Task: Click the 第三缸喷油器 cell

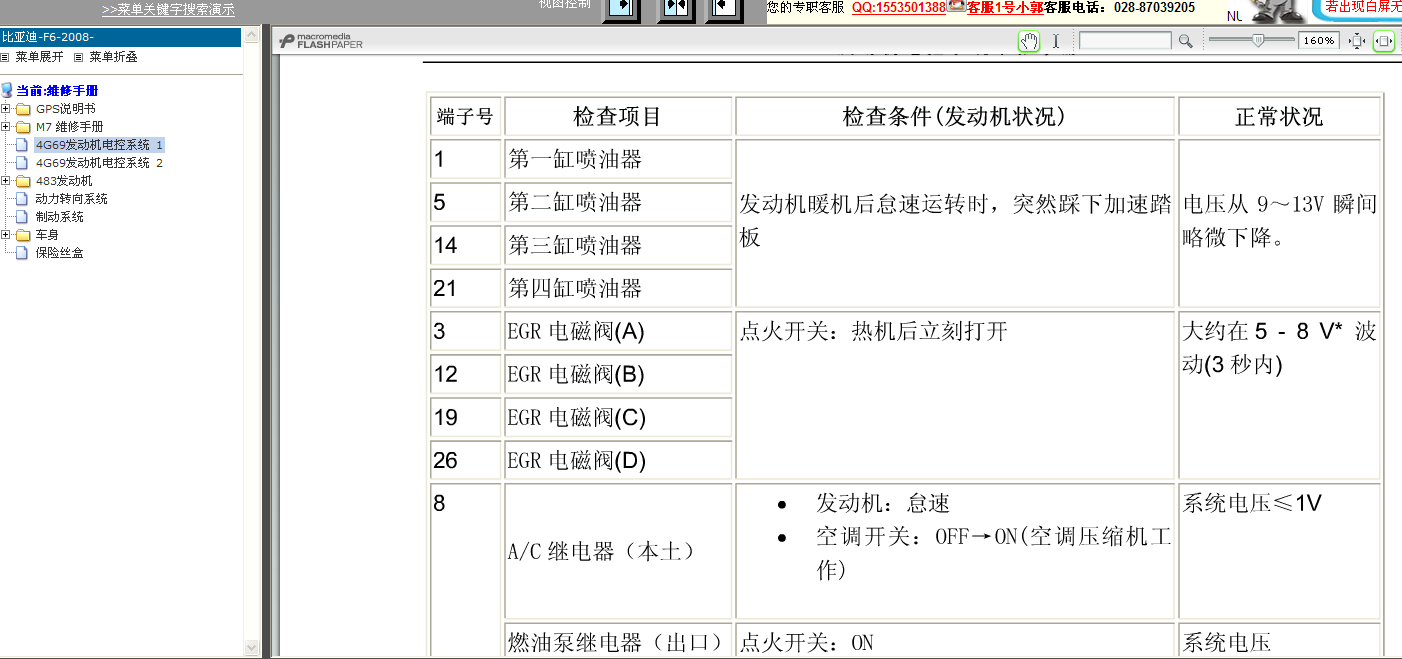Action: [x=618, y=245]
